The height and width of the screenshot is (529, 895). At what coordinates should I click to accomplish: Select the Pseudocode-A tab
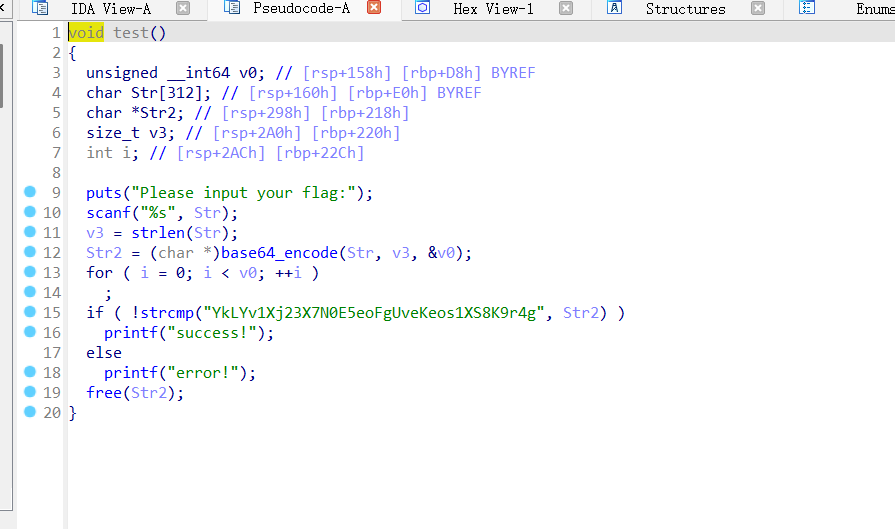[x=301, y=8]
